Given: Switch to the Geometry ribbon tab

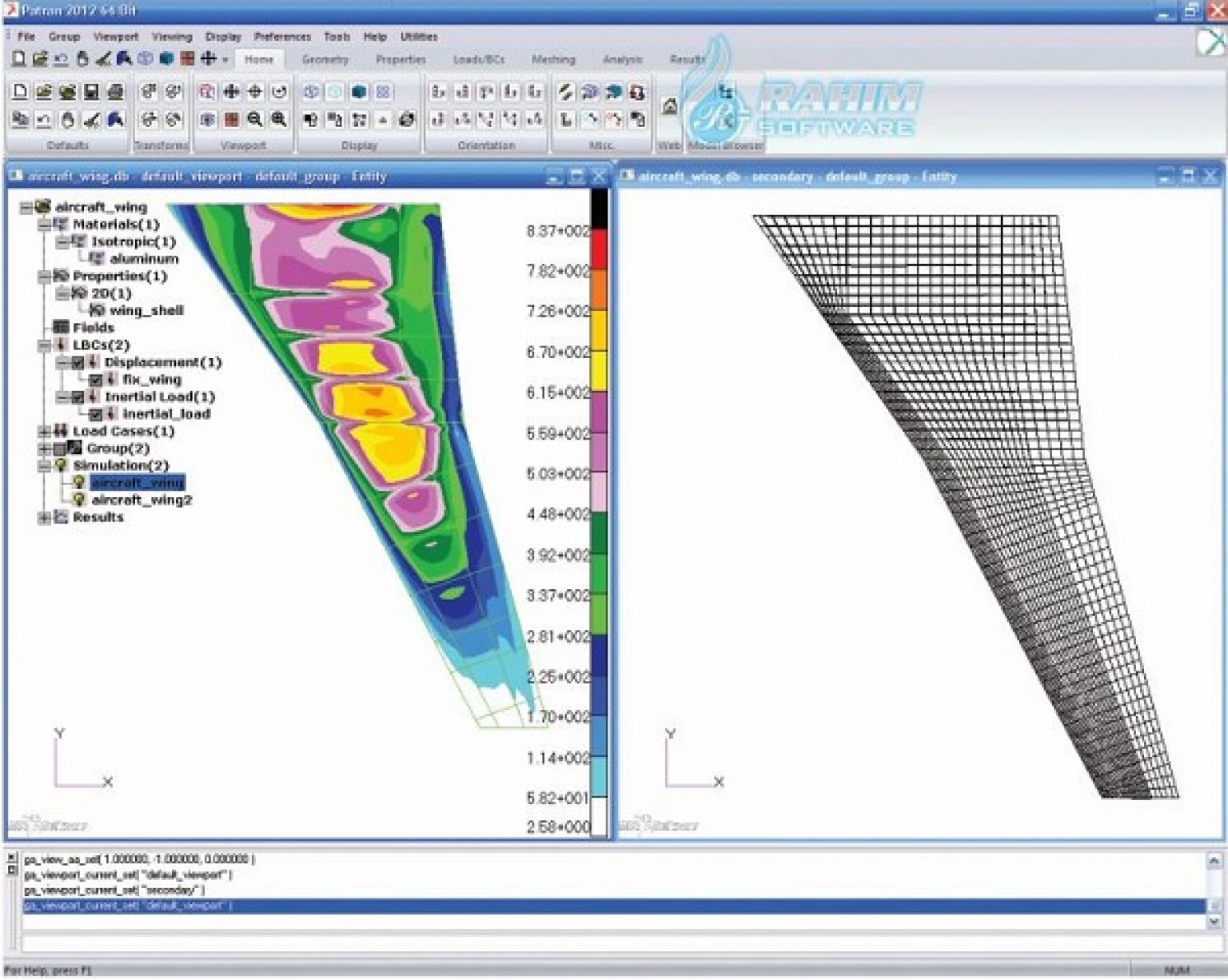Looking at the screenshot, I should coord(327,59).
